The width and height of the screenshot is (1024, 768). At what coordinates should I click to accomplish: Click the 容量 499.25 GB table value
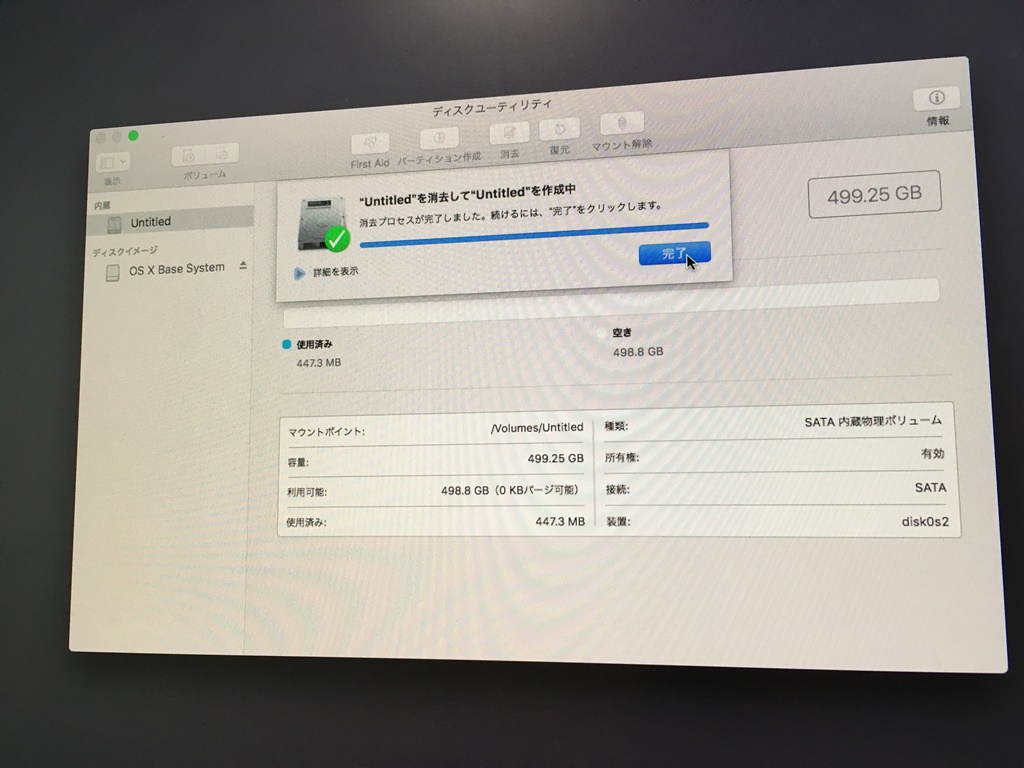tap(556, 458)
